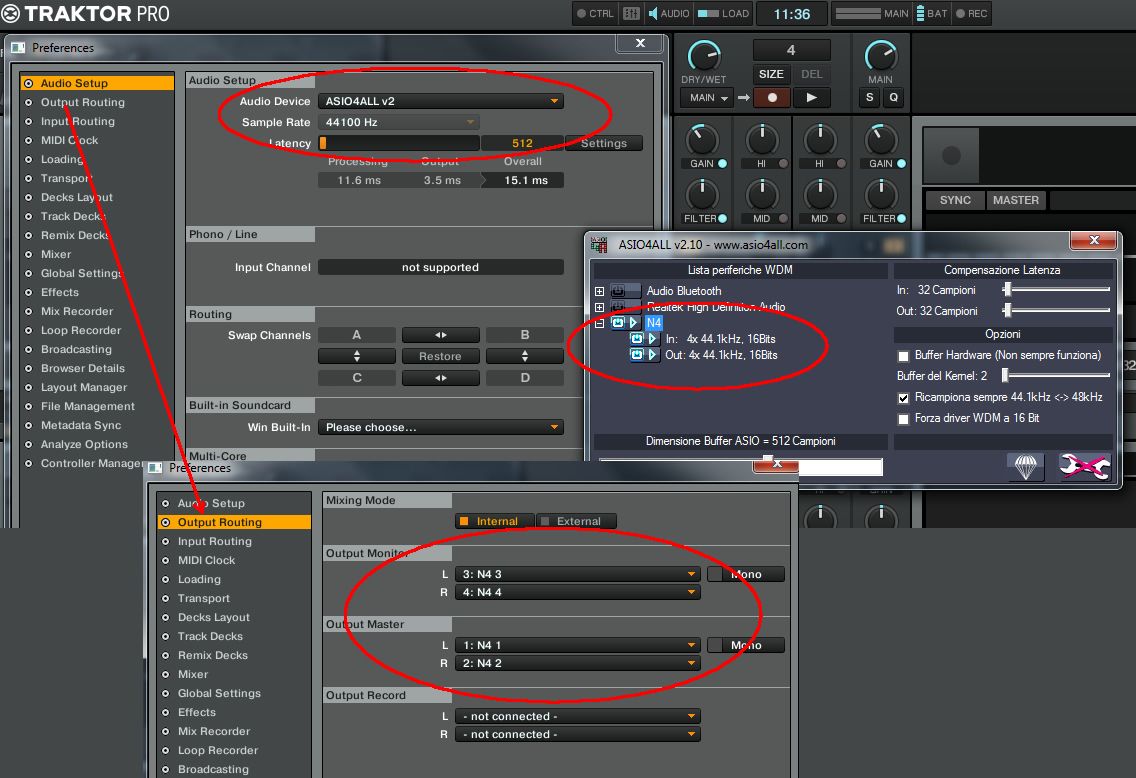Click the crossed-out wrench icon in ASIO4ALL
1136x778 pixels.
[1084, 467]
